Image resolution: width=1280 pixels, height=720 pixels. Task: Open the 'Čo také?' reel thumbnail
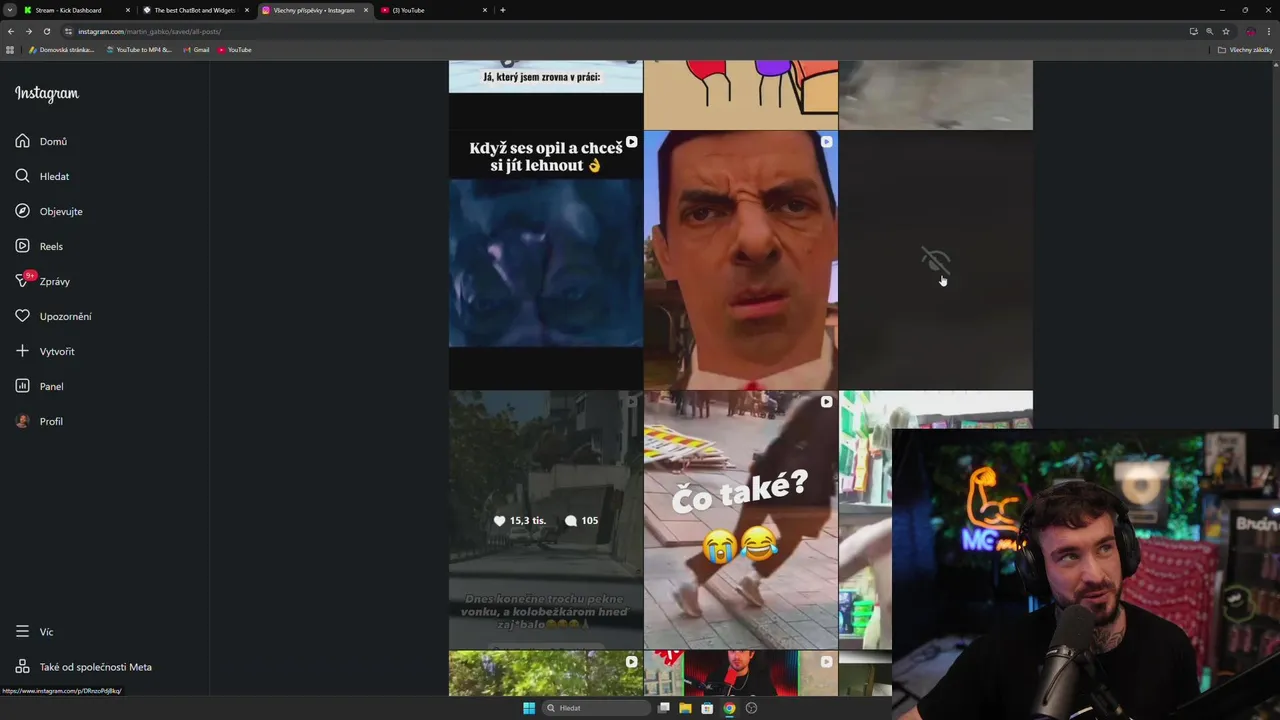tap(740, 520)
